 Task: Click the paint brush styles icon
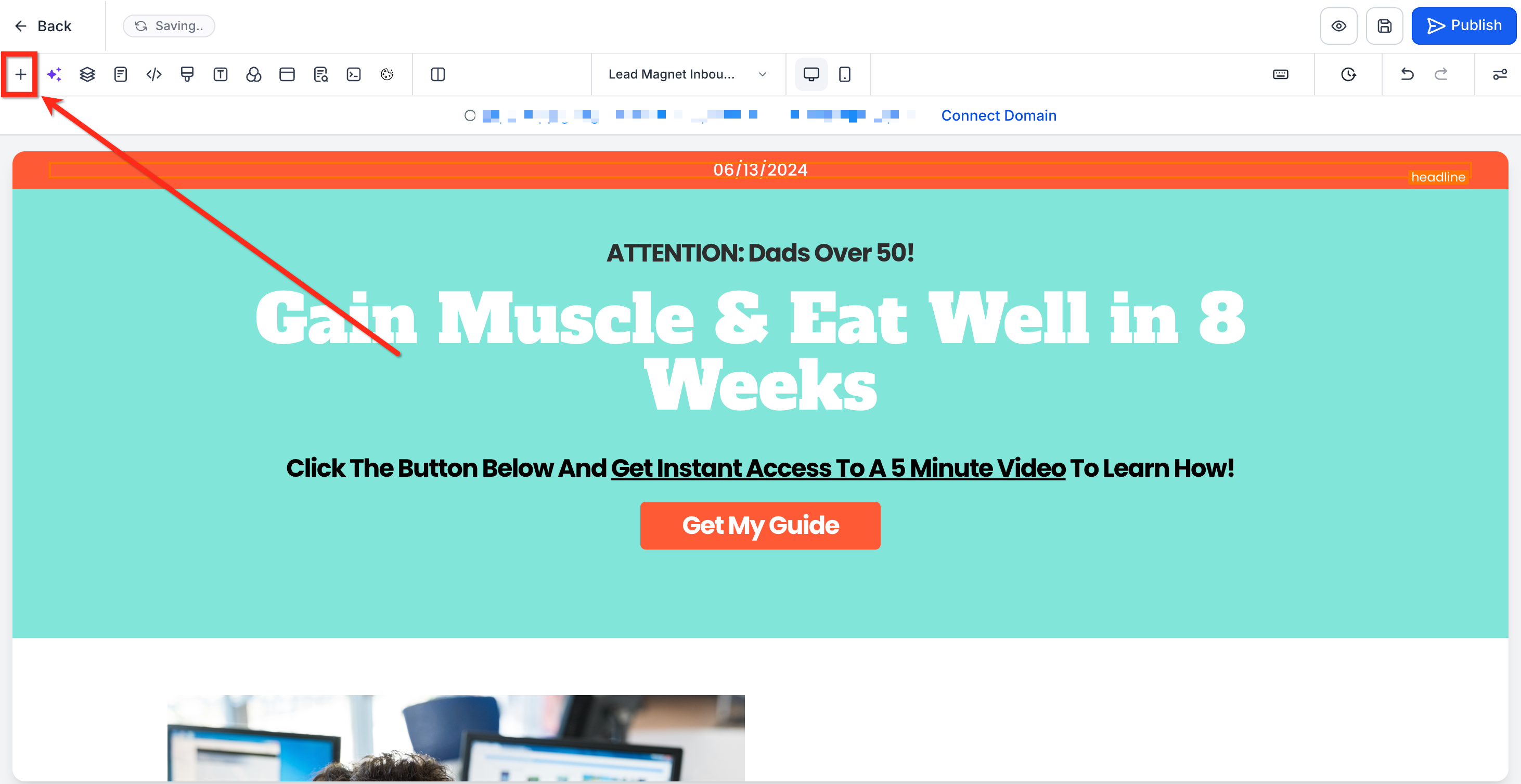[187, 74]
